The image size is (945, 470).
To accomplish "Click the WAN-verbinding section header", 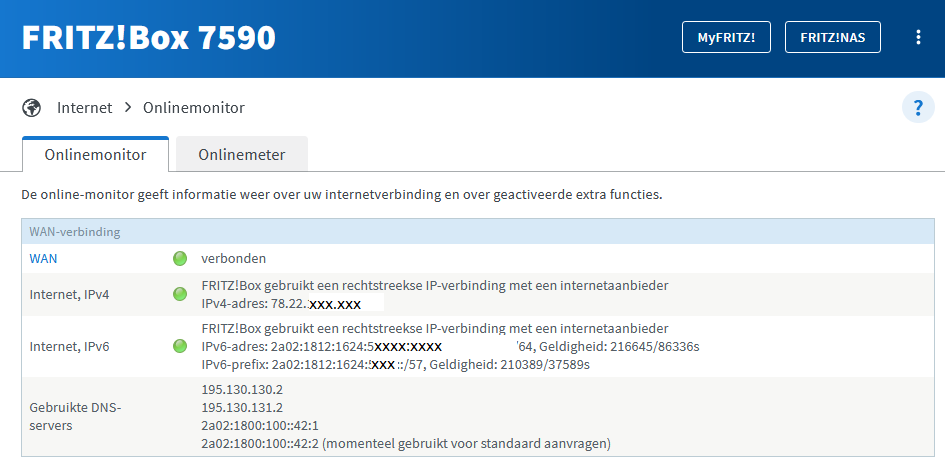I will click(x=75, y=232).
